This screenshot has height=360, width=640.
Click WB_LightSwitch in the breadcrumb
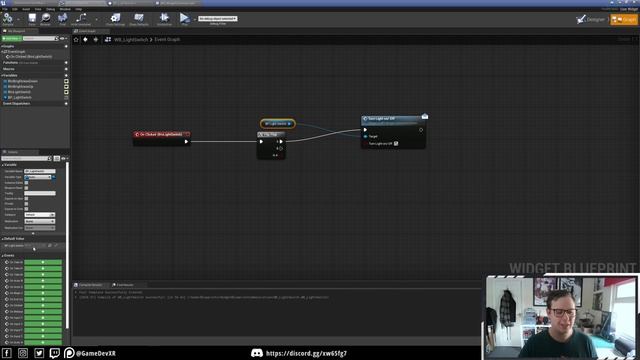pyautogui.click(x=131, y=40)
